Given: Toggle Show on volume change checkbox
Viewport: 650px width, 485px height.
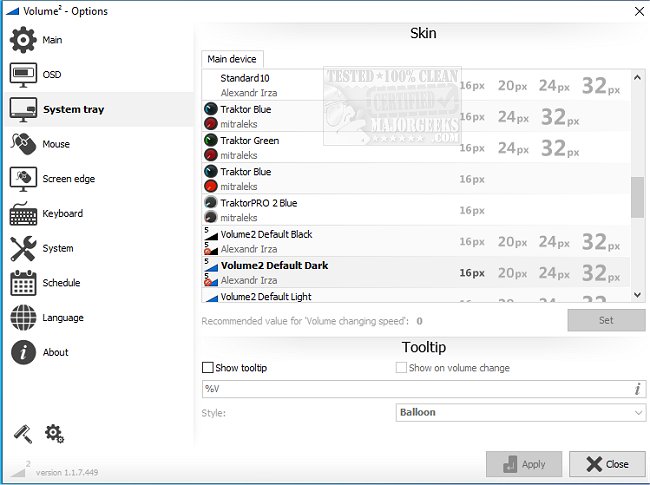Looking at the screenshot, I should pos(401,368).
